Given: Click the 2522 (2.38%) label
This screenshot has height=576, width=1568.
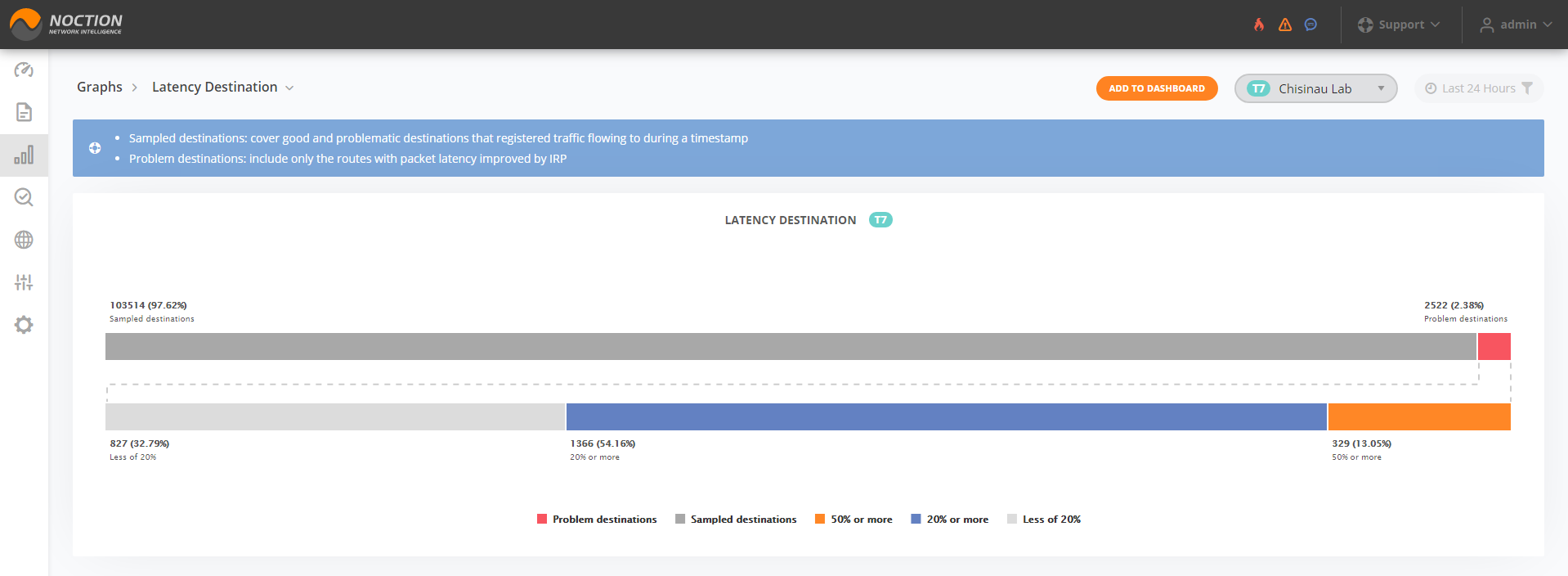Looking at the screenshot, I should pos(1454,305).
